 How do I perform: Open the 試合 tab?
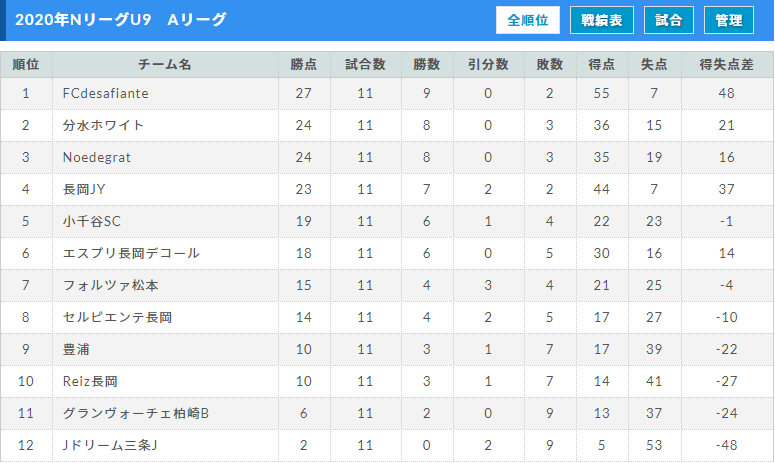[668, 20]
